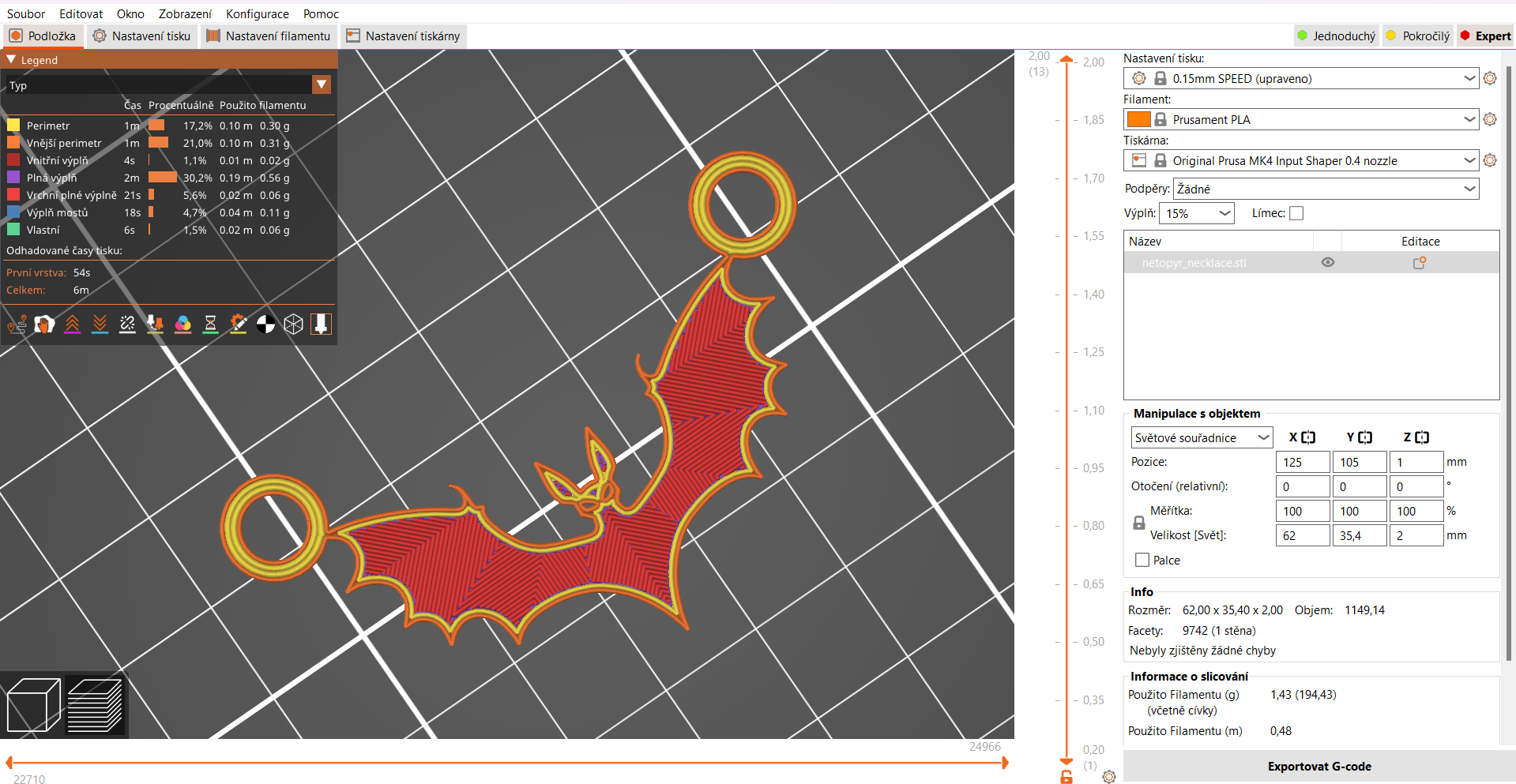Open object editing icon for netopyr_necklace.stl
The image size is (1516, 784).
(1420, 263)
